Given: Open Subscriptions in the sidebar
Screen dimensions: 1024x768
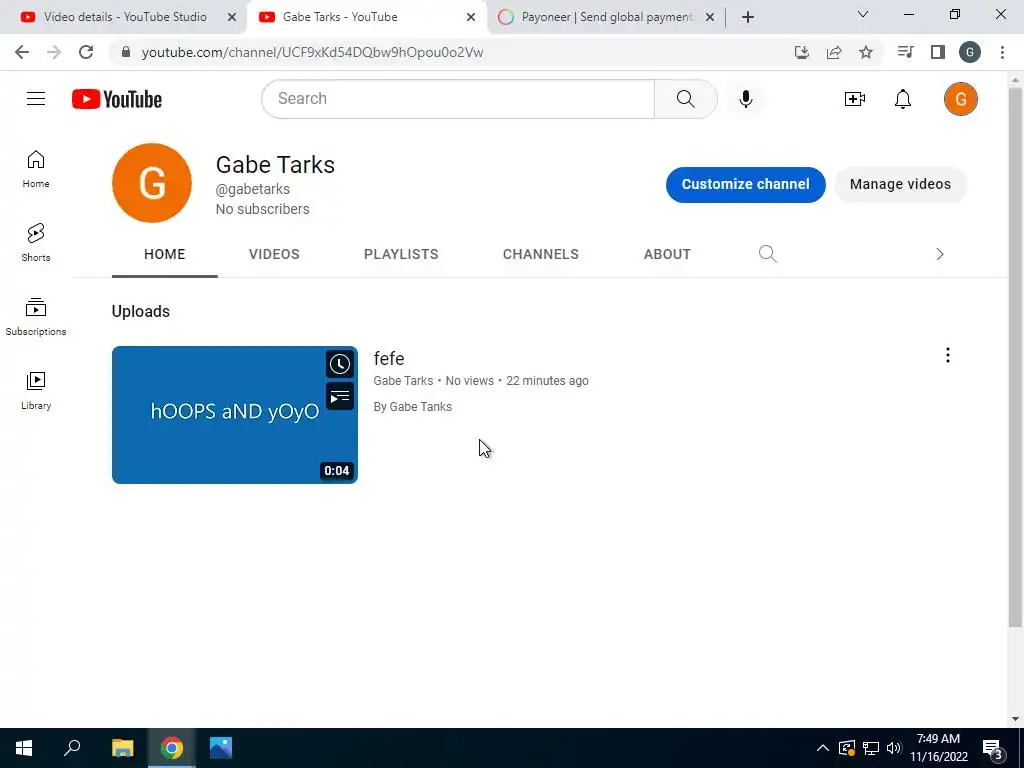Looking at the screenshot, I should point(36,317).
